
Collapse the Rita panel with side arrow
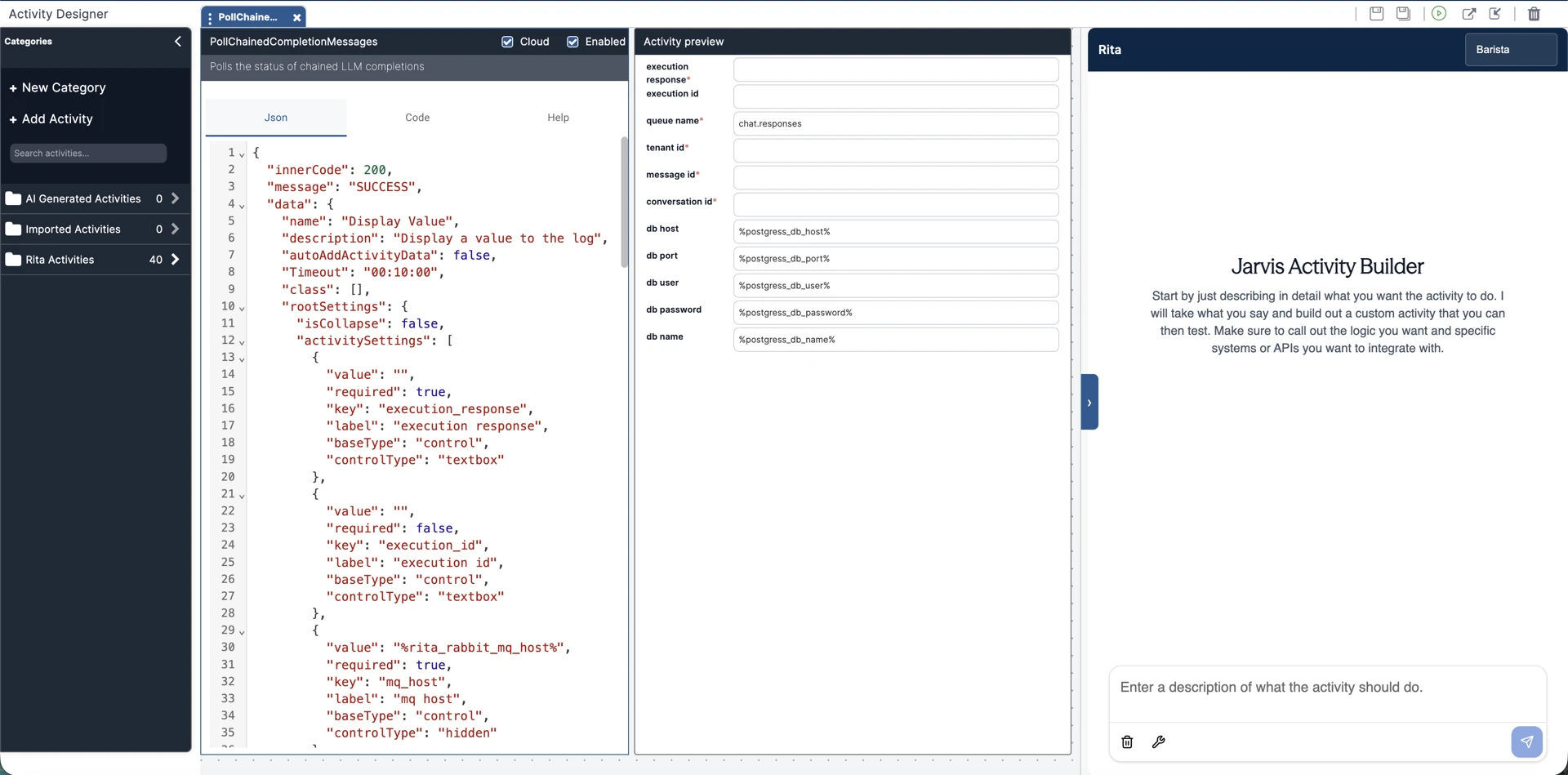[x=1089, y=402]
